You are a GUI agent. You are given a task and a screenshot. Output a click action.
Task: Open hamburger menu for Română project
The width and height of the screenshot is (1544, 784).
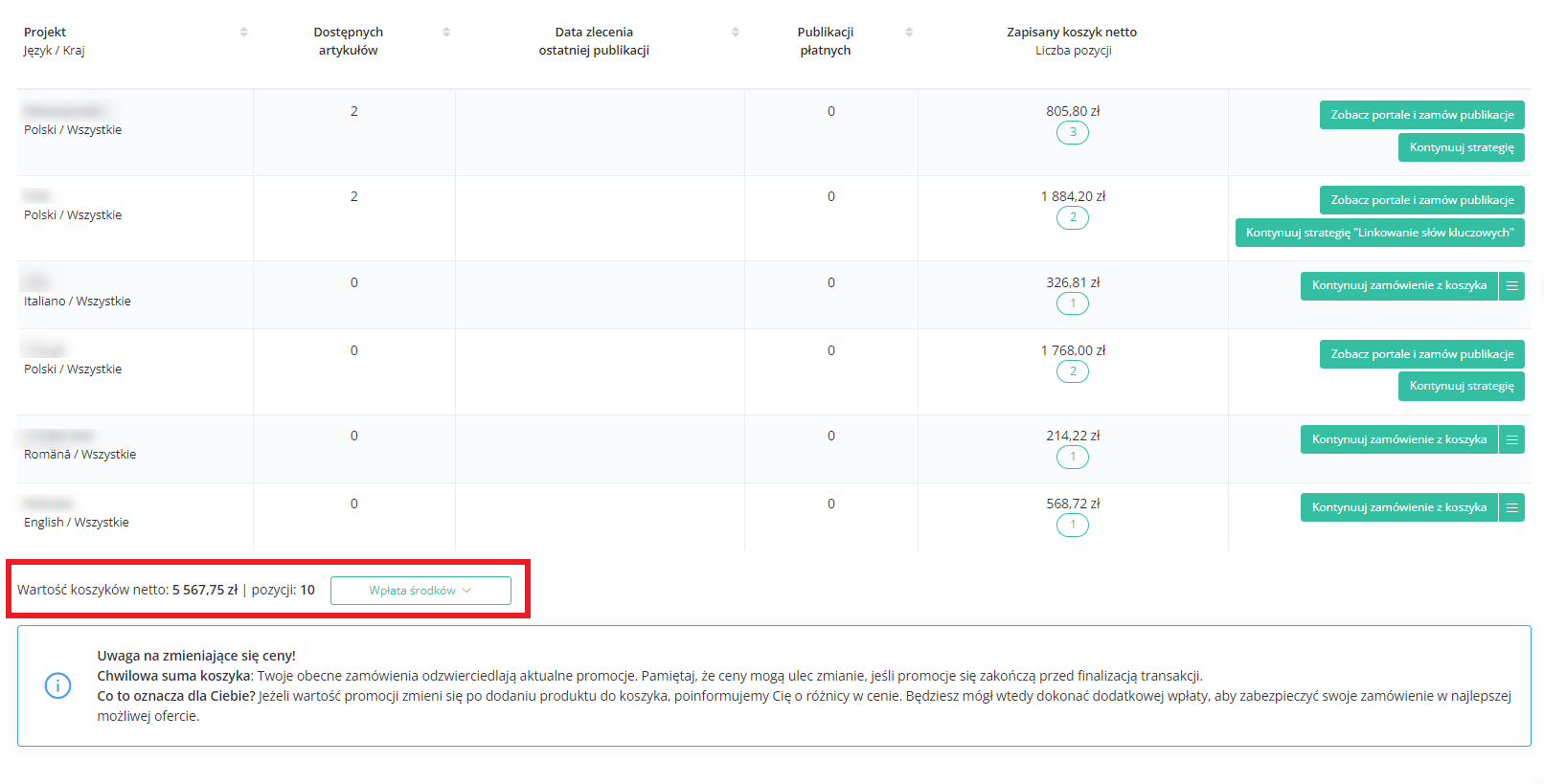point(1511,440)
